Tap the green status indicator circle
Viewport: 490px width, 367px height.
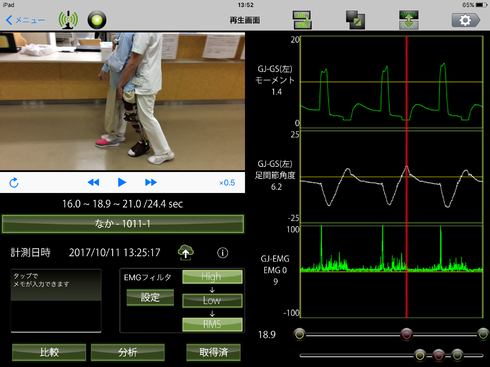click(97, 20)
